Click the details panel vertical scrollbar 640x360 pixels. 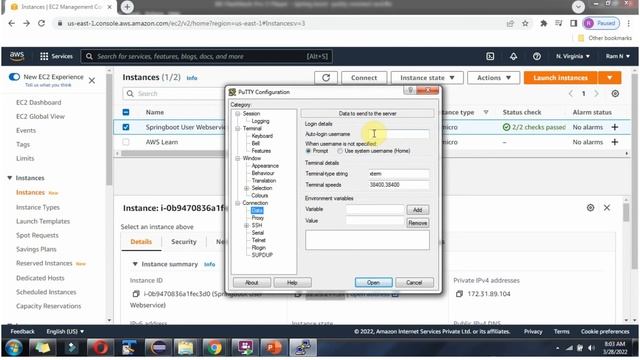626,212
